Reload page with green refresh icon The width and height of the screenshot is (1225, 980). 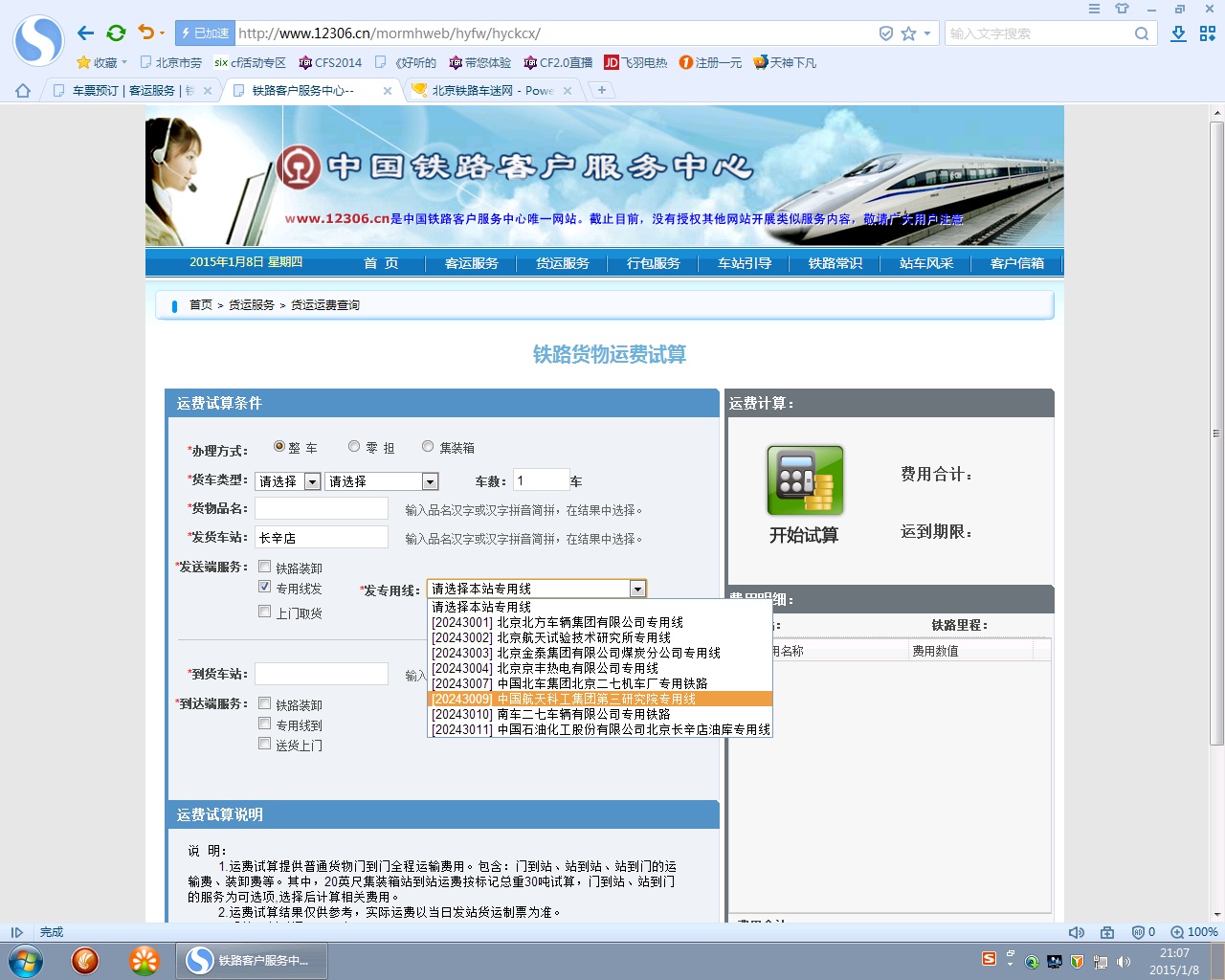pyautogui.click(x=116, y=33)
